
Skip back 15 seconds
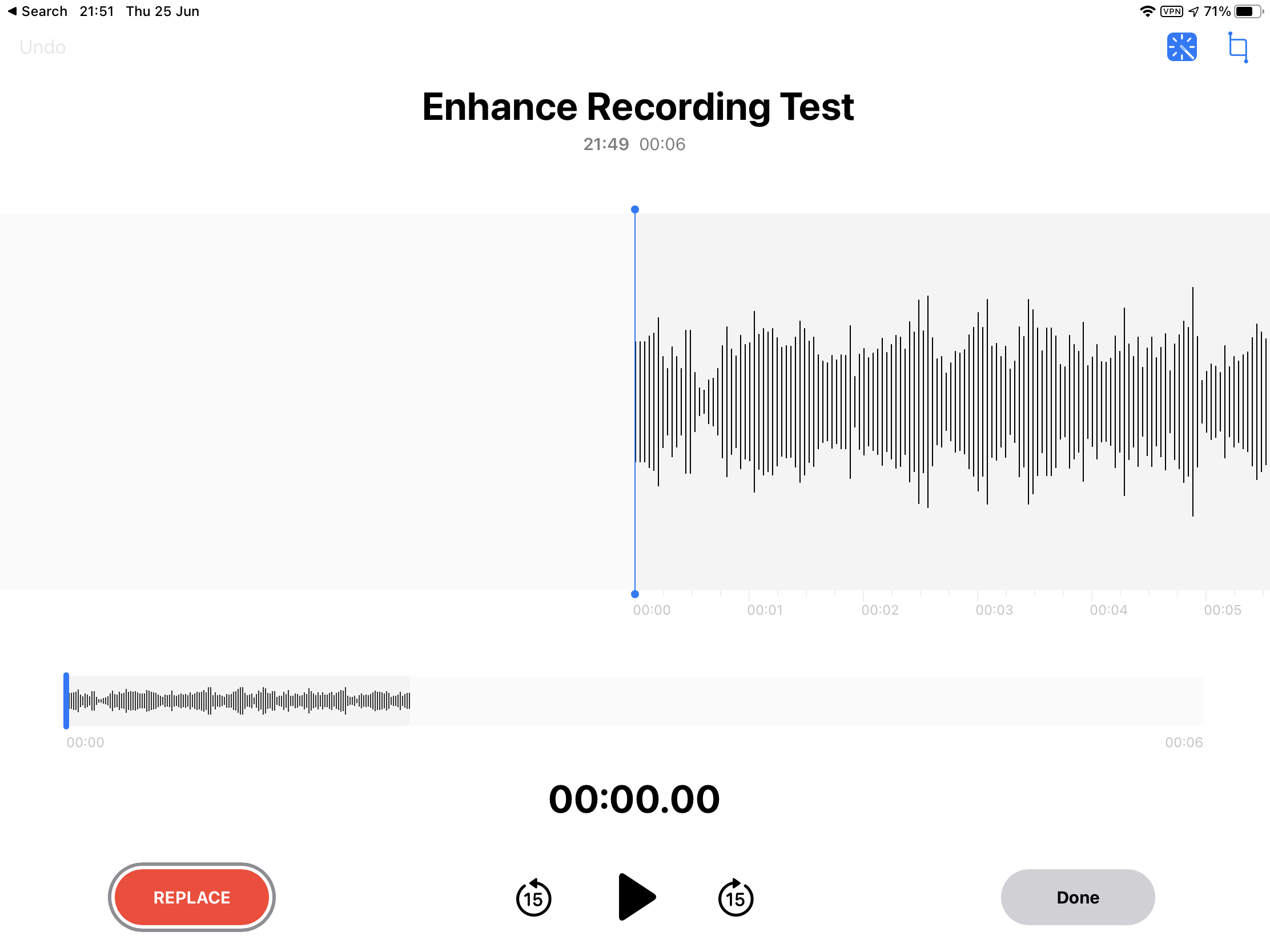point(533,897)
